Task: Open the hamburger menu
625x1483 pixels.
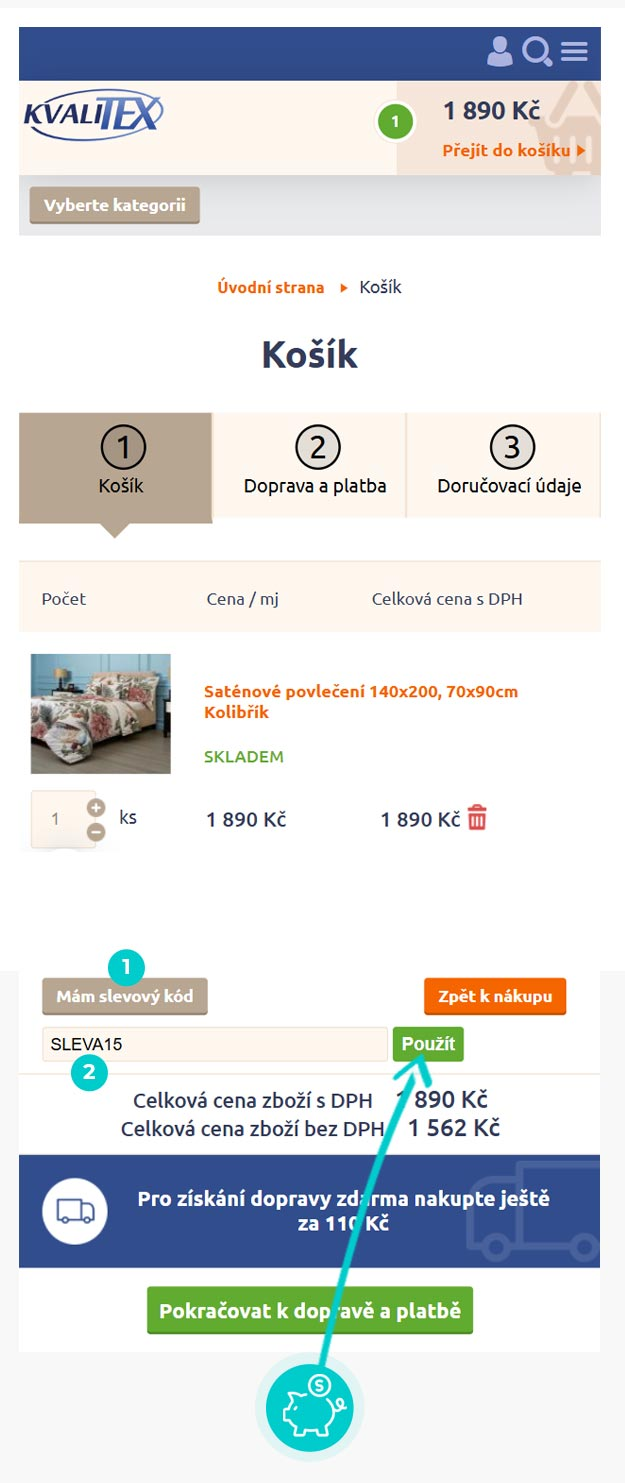Action: [574, 51]
